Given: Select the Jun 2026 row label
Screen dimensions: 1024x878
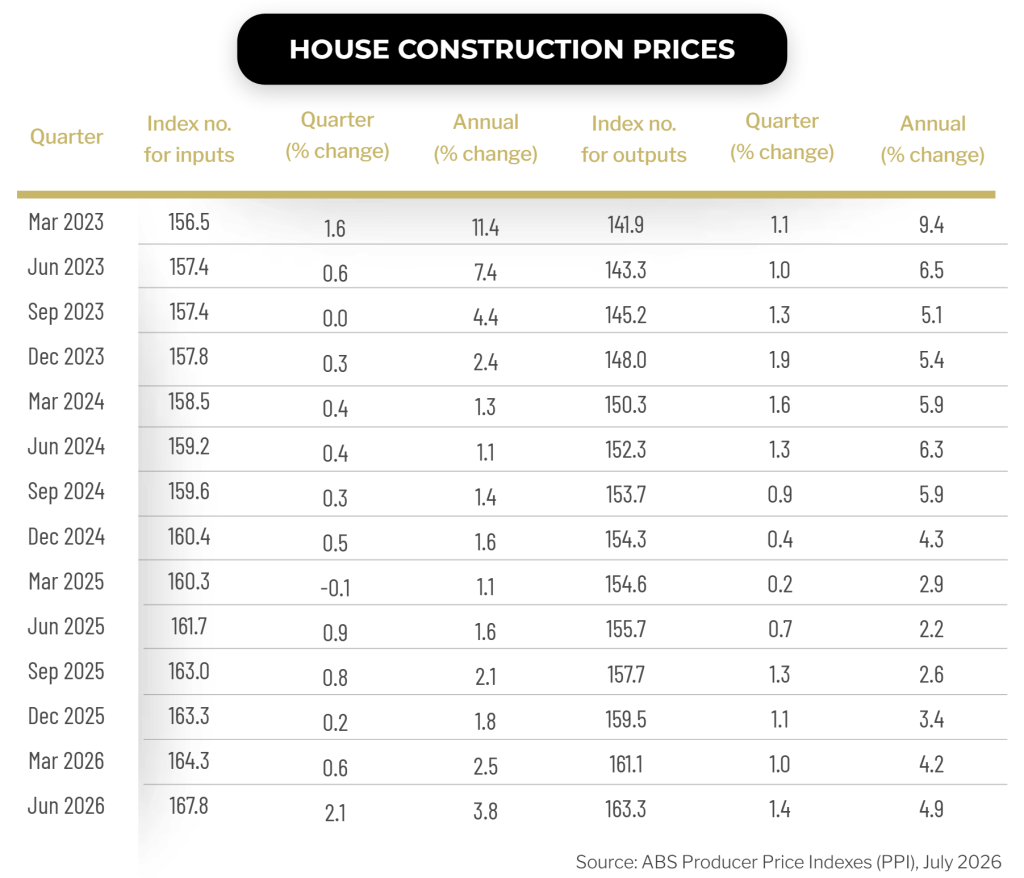Looking at the screenshot, I should point(66,806).
